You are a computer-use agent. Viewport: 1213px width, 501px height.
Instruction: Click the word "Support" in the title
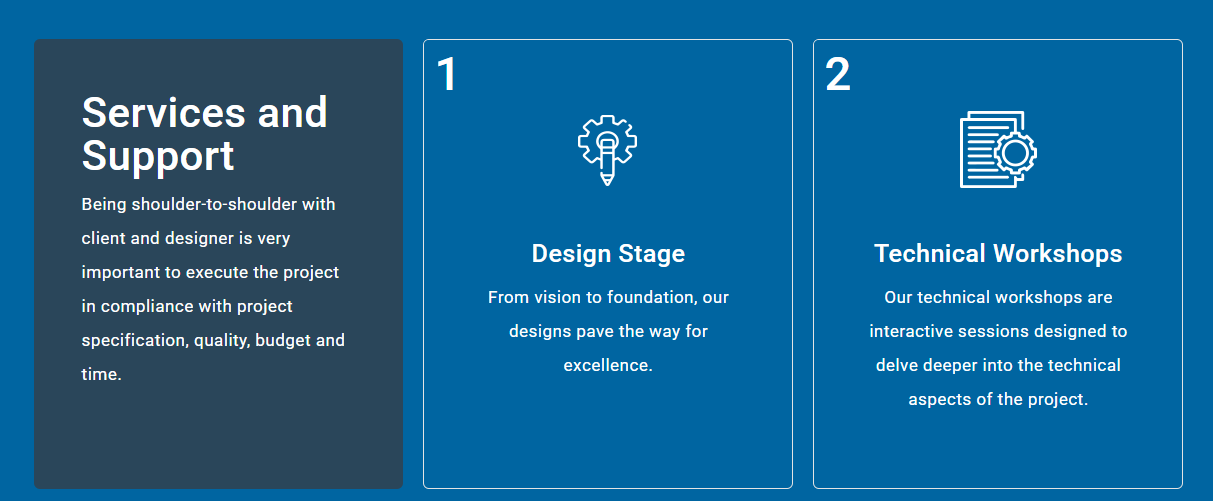[x=158, y=157]
